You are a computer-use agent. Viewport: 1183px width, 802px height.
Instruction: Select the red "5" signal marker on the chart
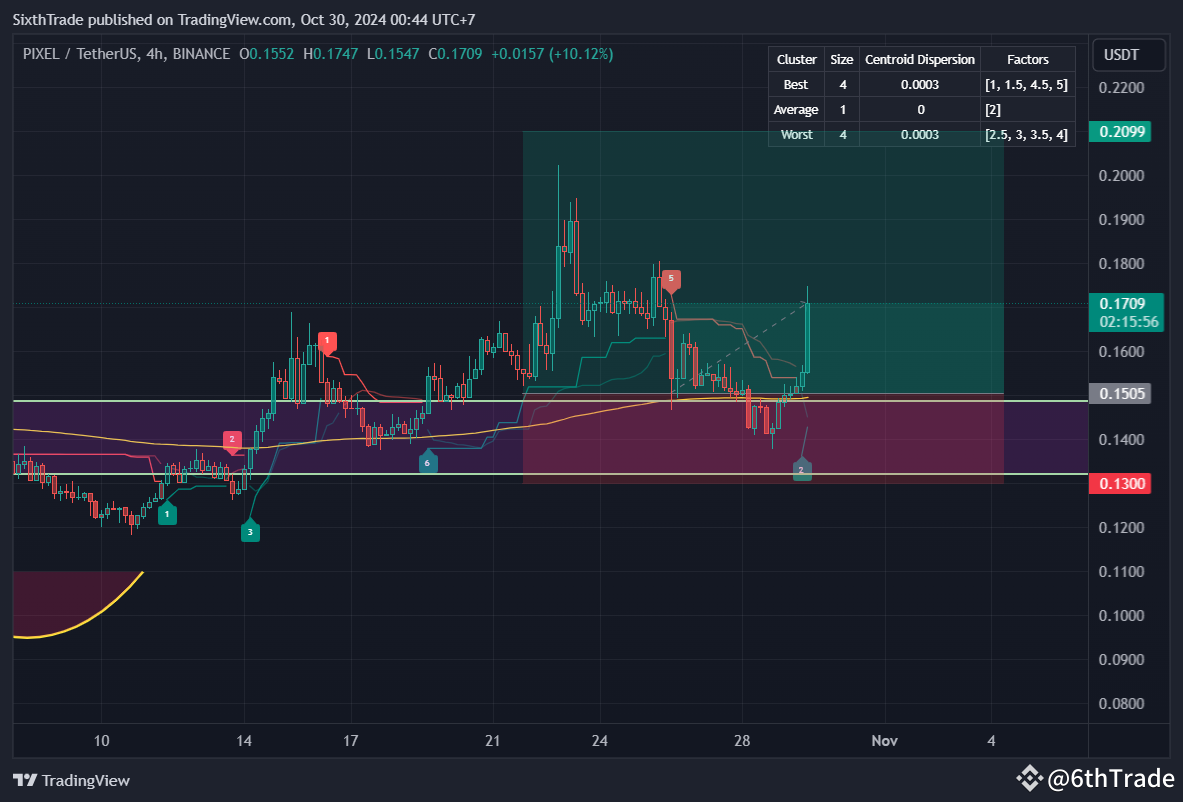(671, 280)
